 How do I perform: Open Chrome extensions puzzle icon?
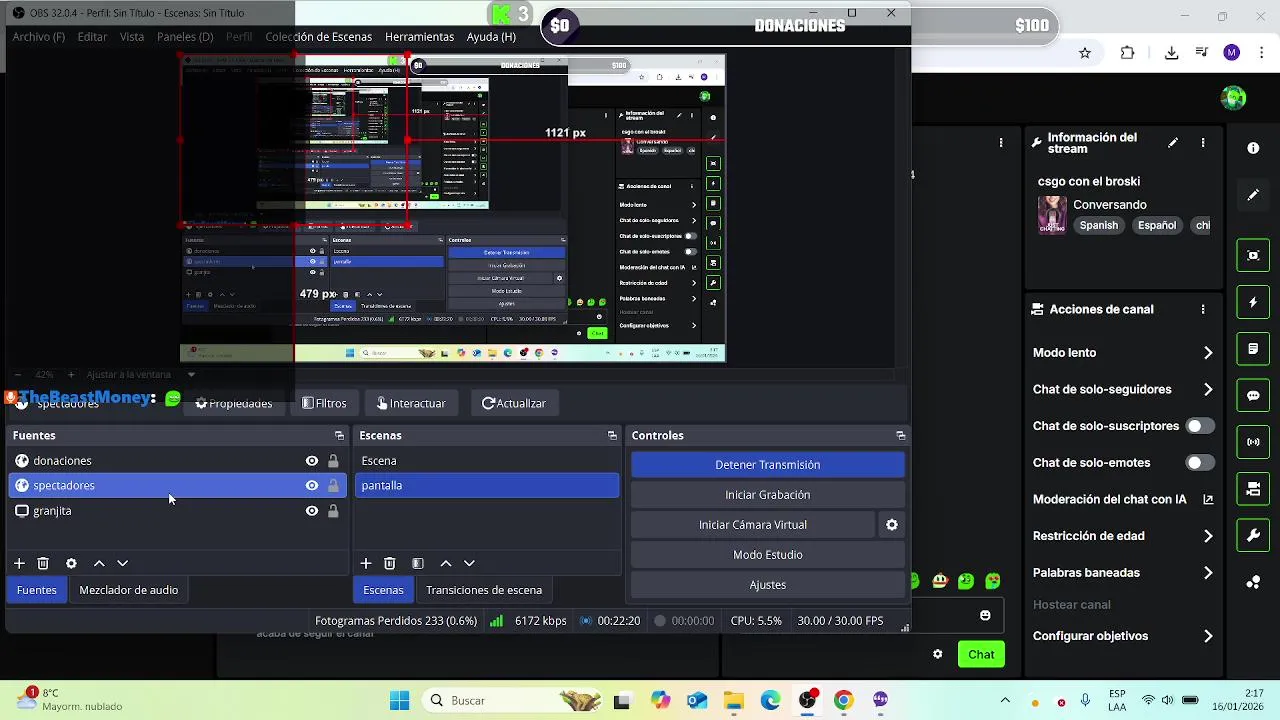(1128, 53)
